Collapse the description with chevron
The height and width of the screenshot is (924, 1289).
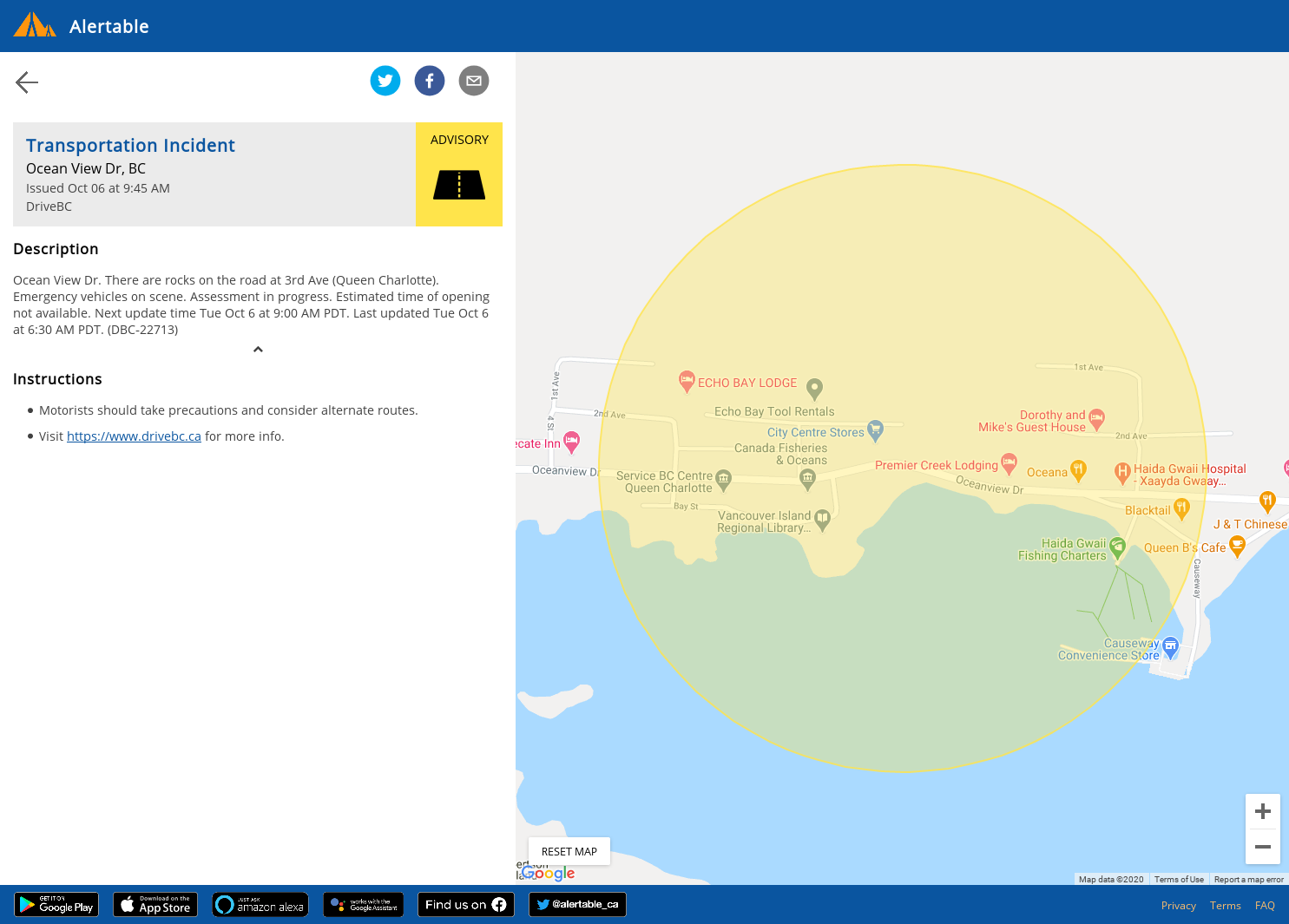(258, 350)
